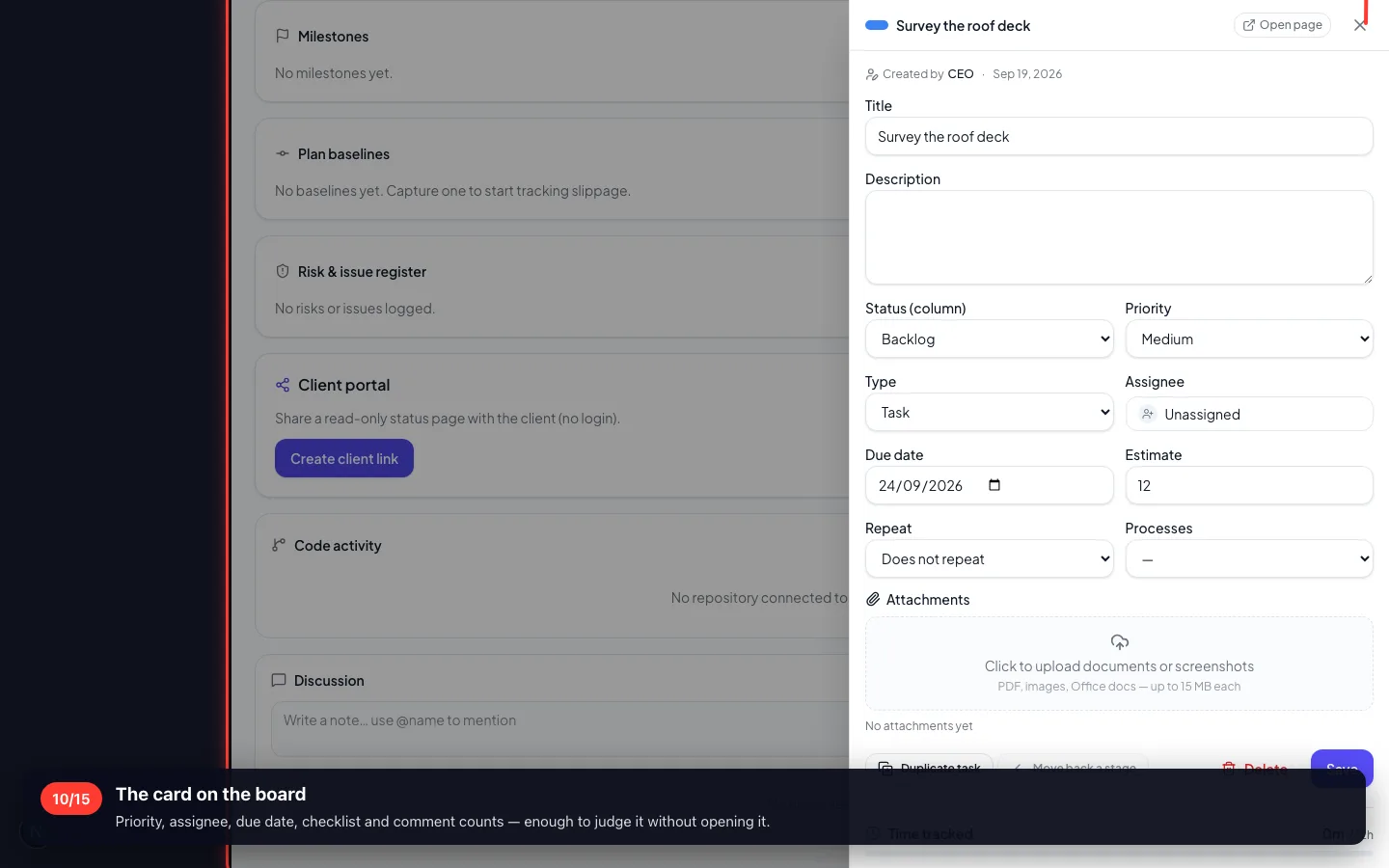The width and height of the screenshot is (1389, 868).
Task: Click the Unassigned person icon
Action: pyautogui.click(x=1148, y=414)
